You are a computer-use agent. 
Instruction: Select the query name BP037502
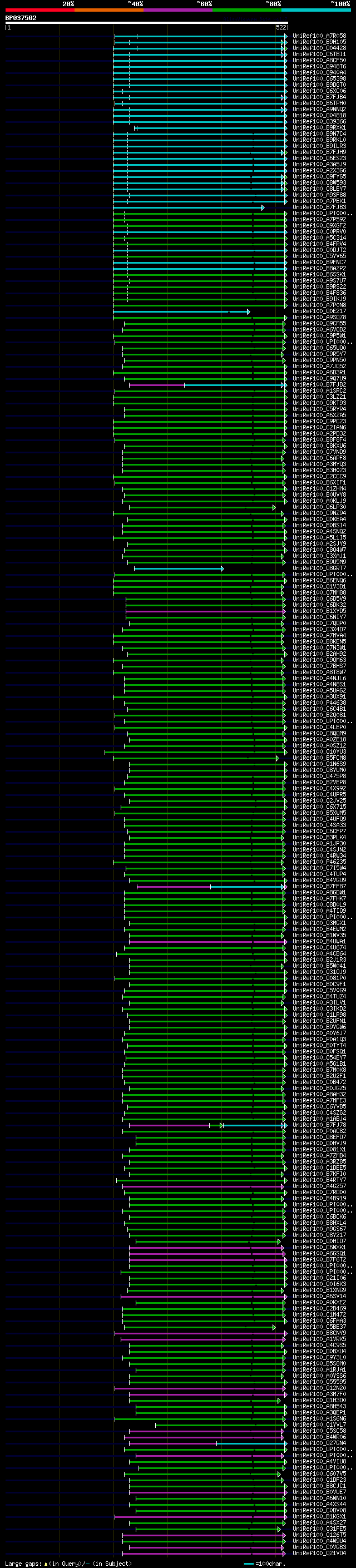coord(21,18)
